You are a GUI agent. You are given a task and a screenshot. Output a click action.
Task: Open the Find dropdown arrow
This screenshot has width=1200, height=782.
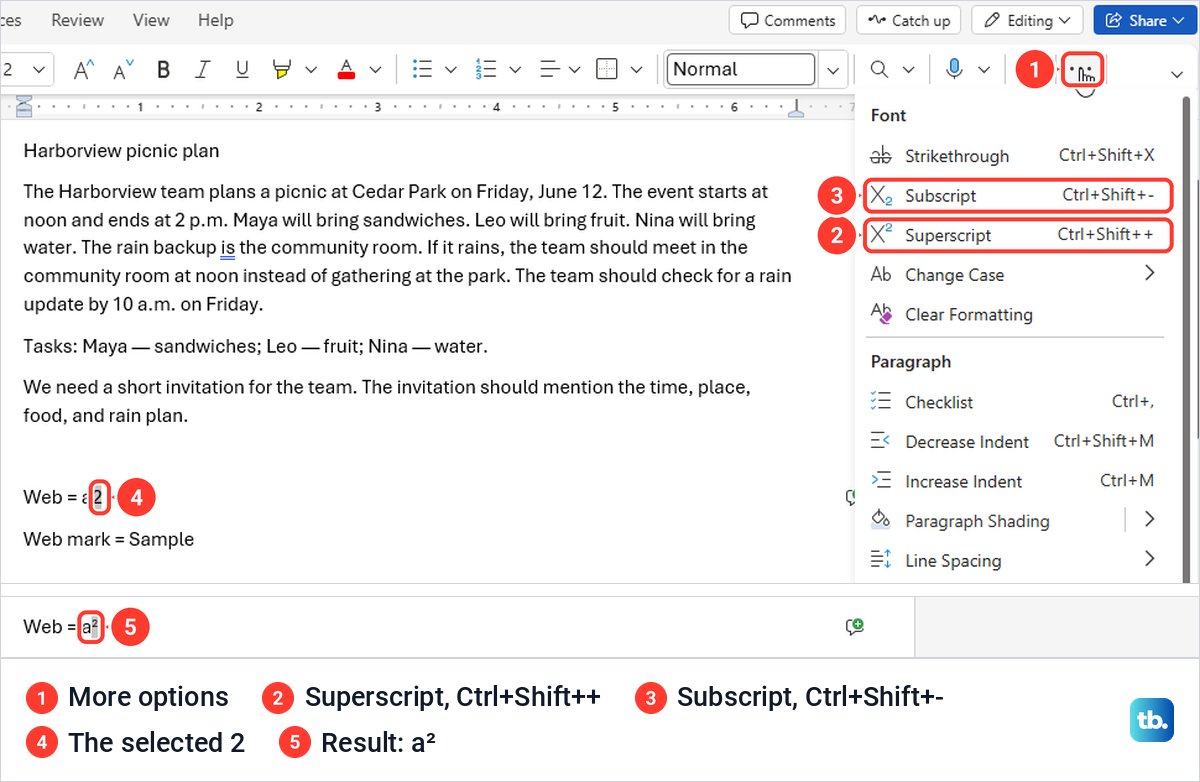point(908,69)
